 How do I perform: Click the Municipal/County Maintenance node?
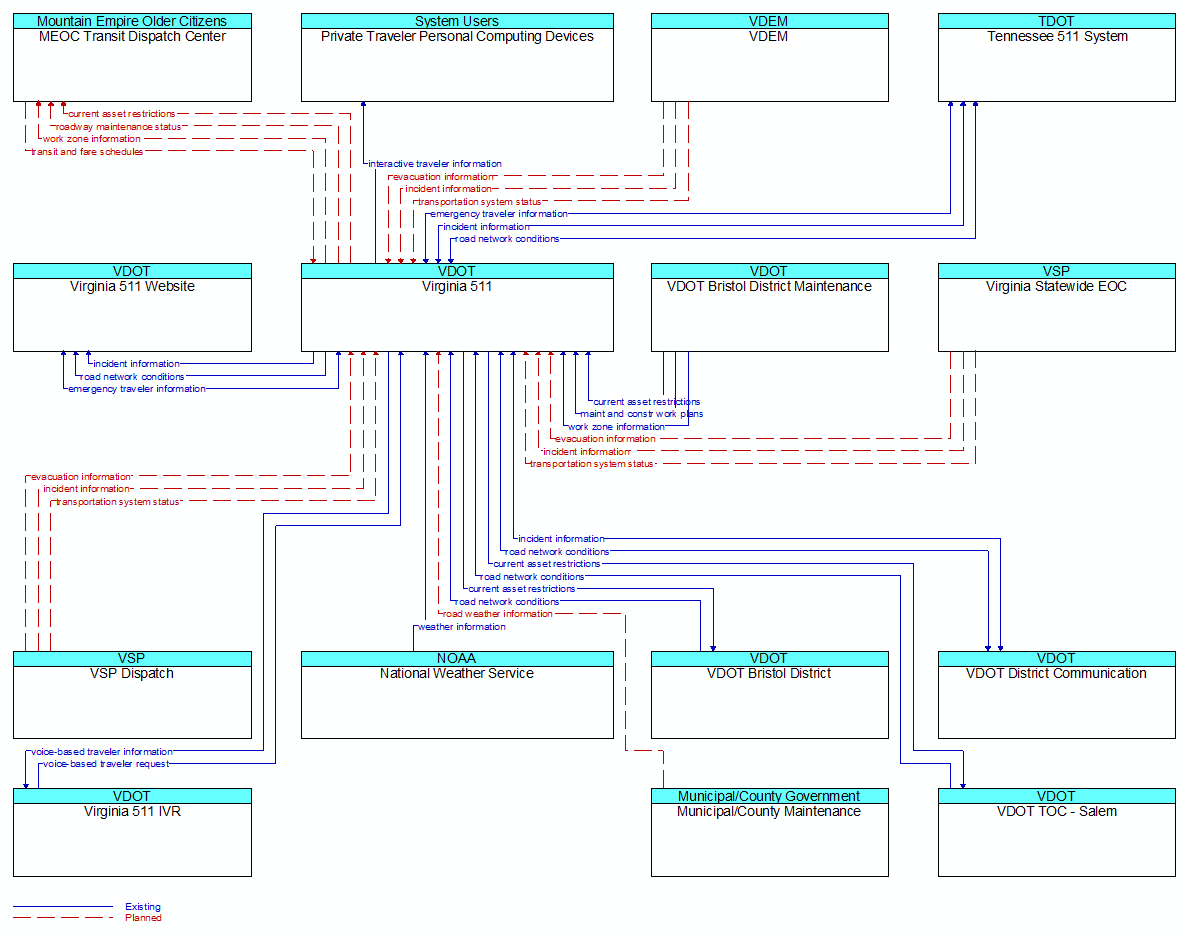tap(769, 832)
